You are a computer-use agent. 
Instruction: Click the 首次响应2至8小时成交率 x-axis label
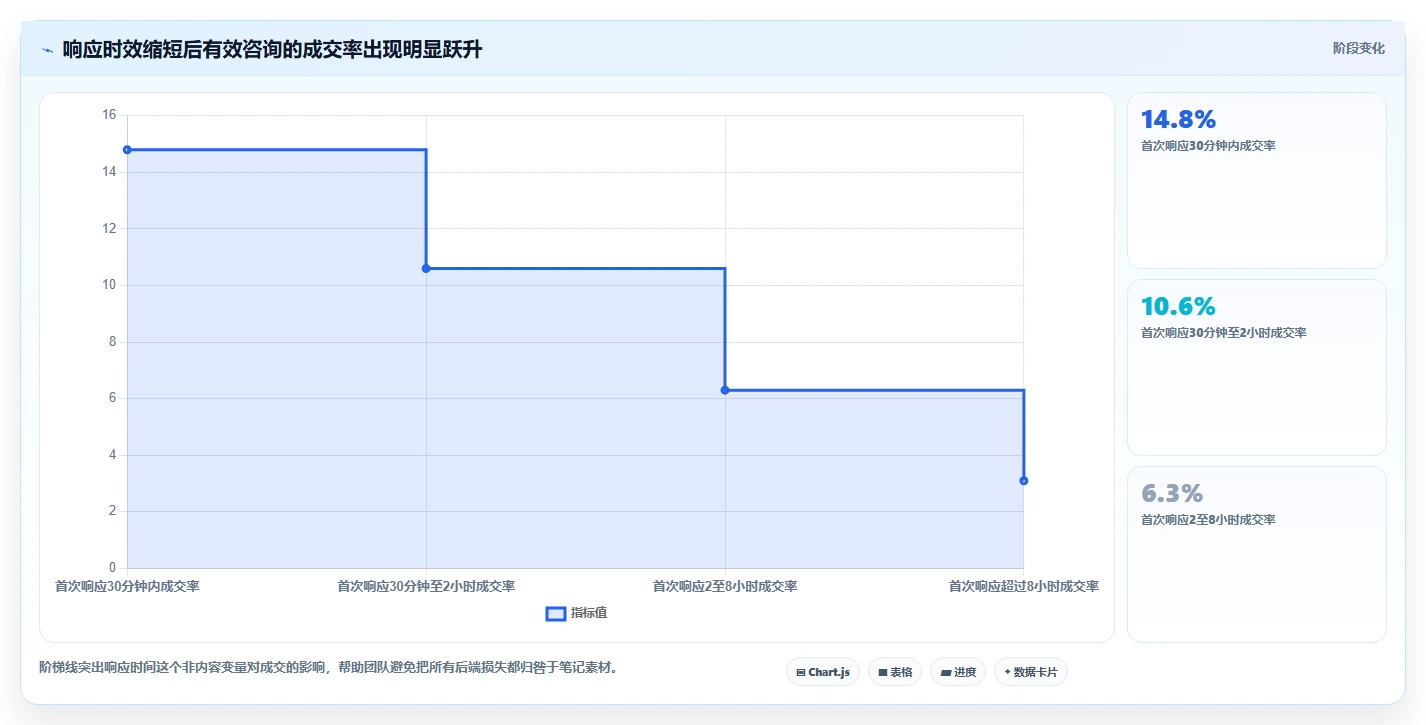click(x=725, y=586)
